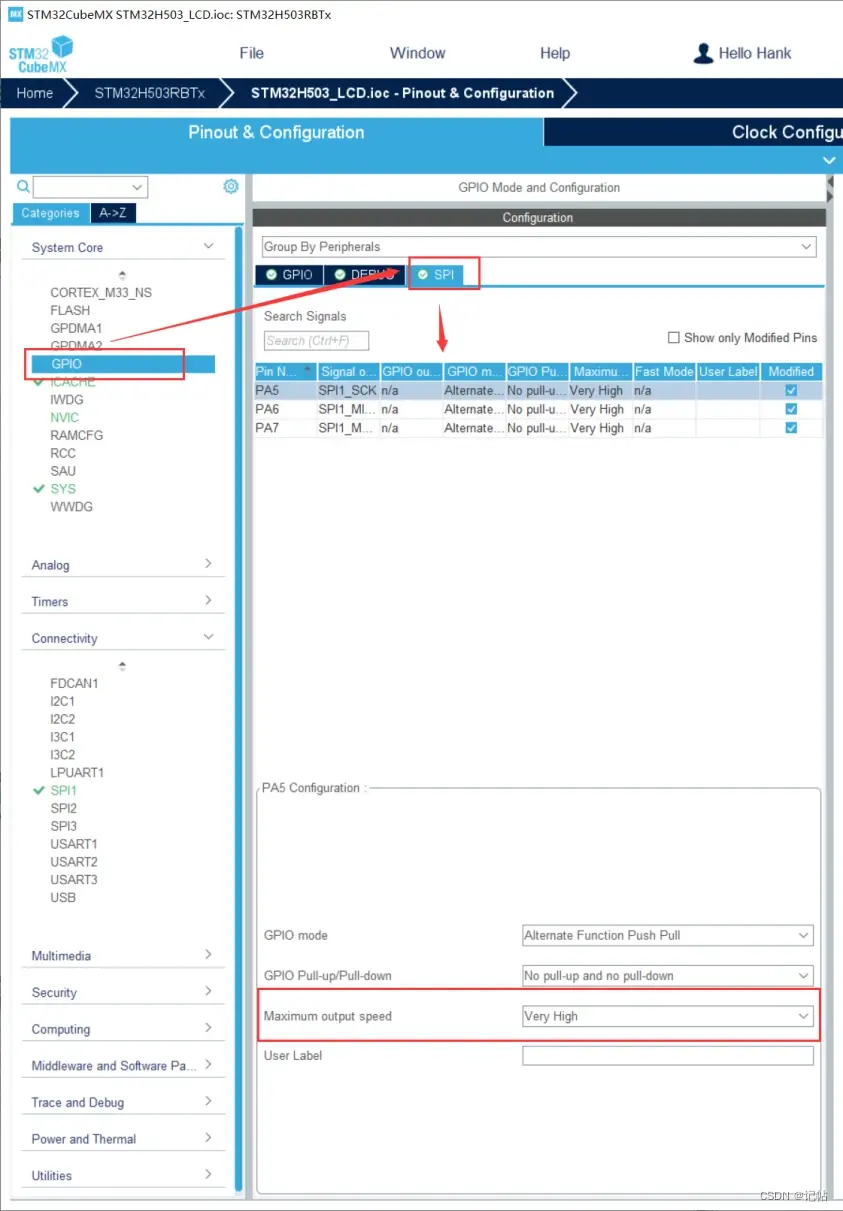
Task: Toggle Modified checkbox for PA6 row
Action: pyautogui.click(x=791, y=409)
